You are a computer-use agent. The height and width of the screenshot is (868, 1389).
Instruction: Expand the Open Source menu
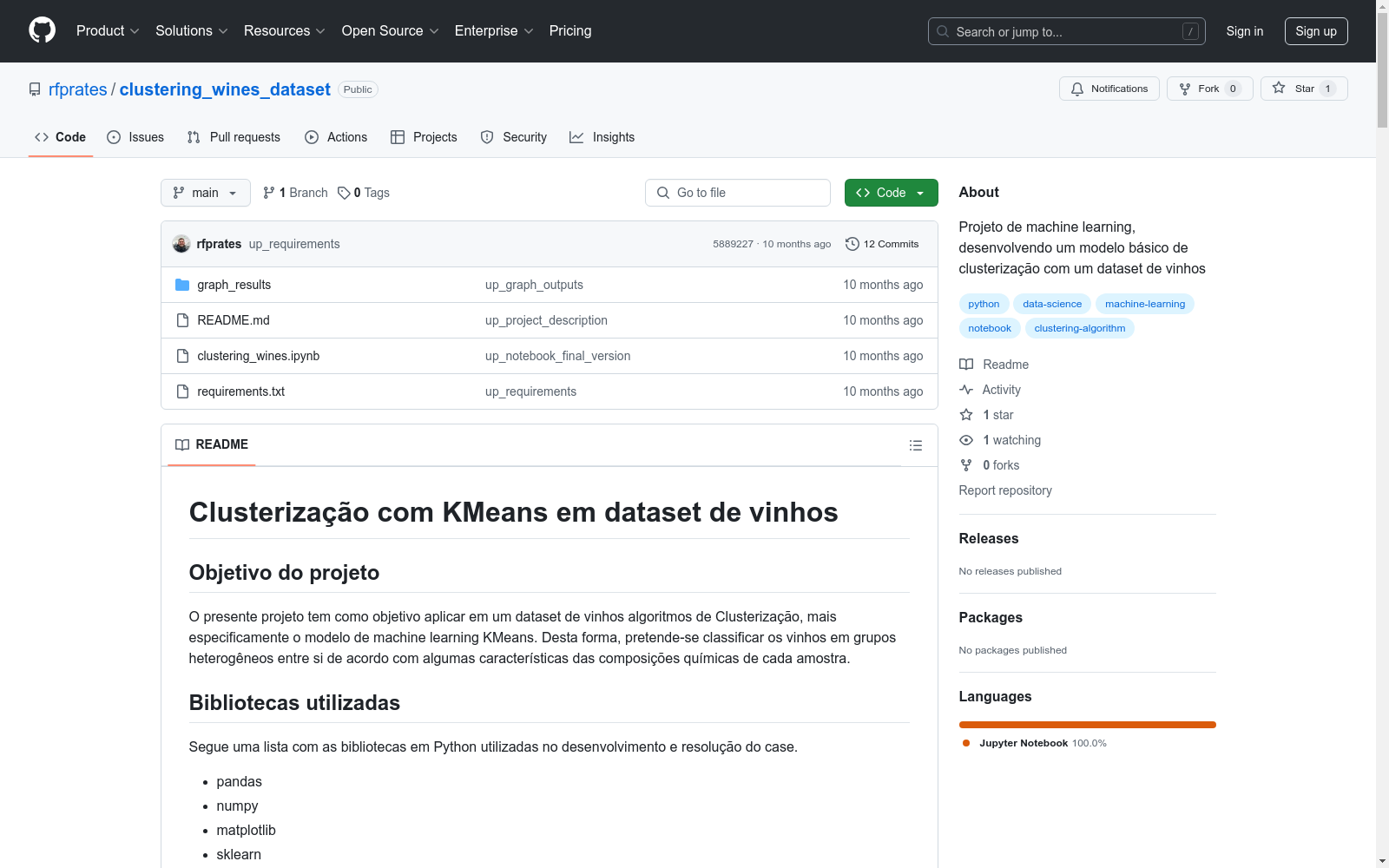[x=391, y=30]
